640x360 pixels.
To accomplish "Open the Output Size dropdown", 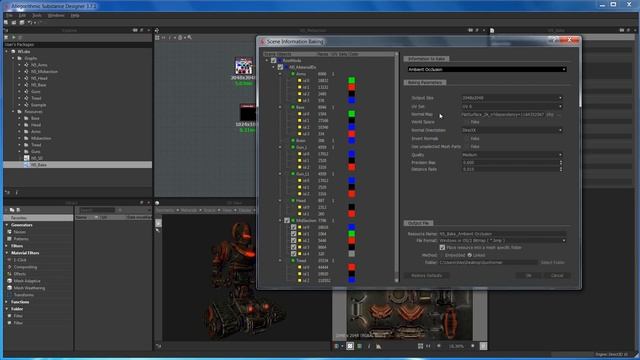I will pos(512,98).
